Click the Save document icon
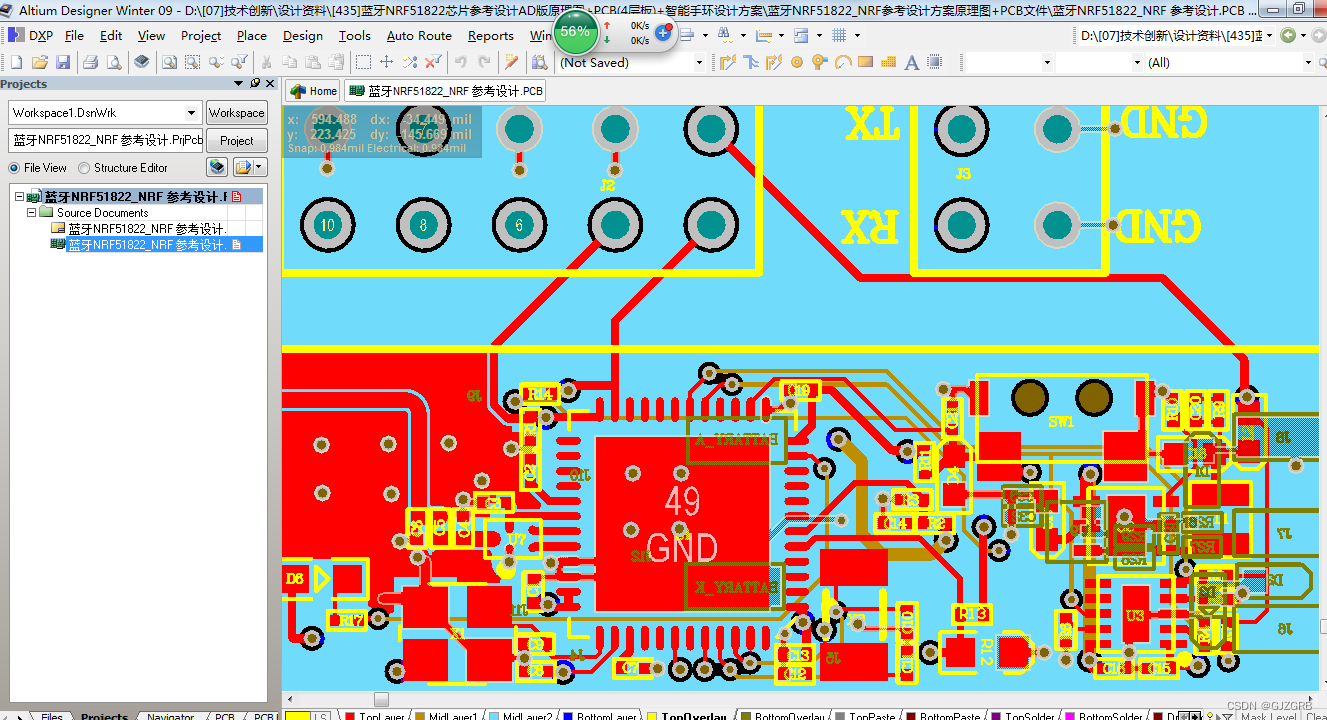Screen dimensions: 1327x720 tap(63, 61)
